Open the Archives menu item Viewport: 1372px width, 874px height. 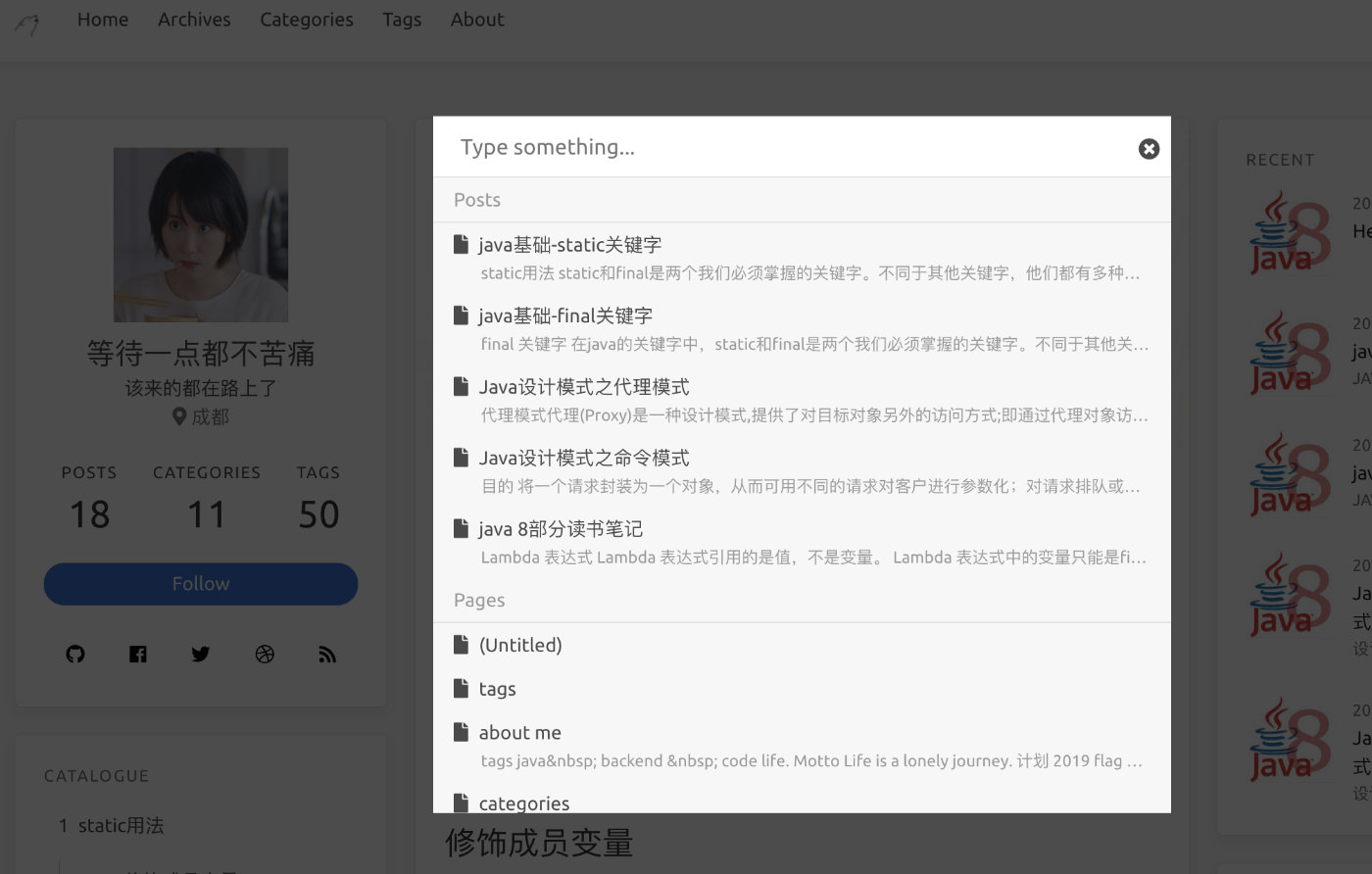pos(194,20)
